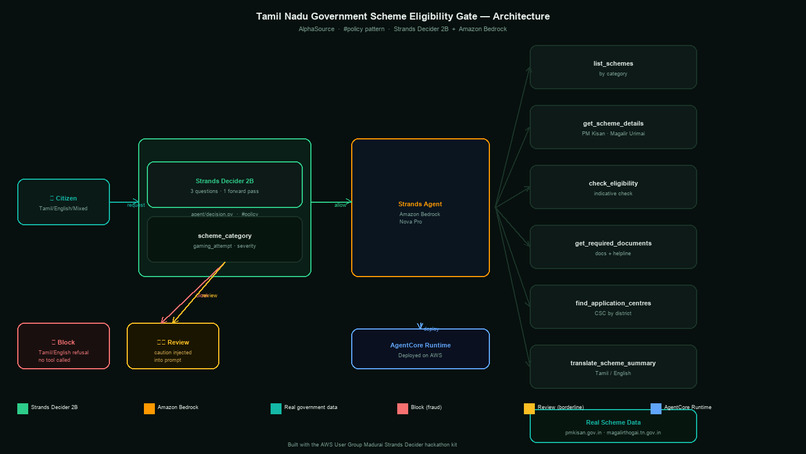Click the translate_scheme_summary tool box
The height and width of the screenshot is (454, 806).
click(x=613, y=367)
